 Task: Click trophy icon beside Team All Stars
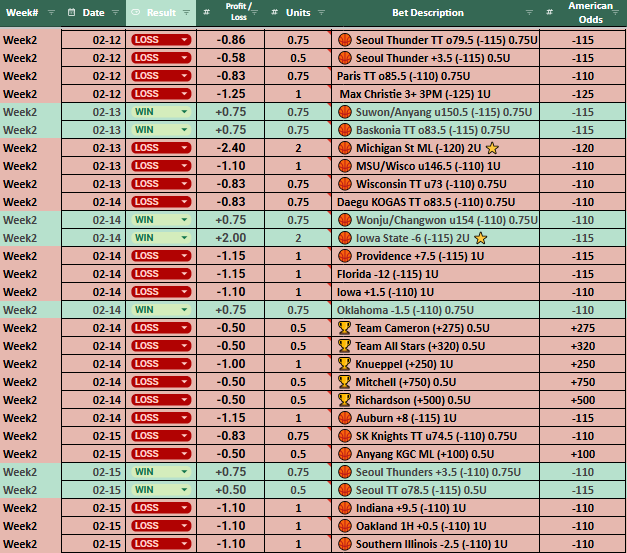[344, 346]
